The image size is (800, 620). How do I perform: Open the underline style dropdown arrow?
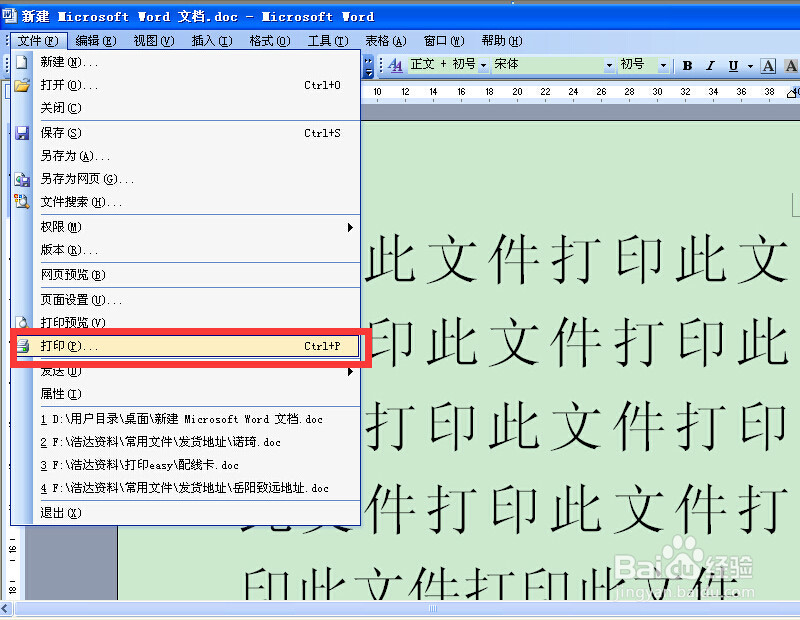tap(750, 65)
